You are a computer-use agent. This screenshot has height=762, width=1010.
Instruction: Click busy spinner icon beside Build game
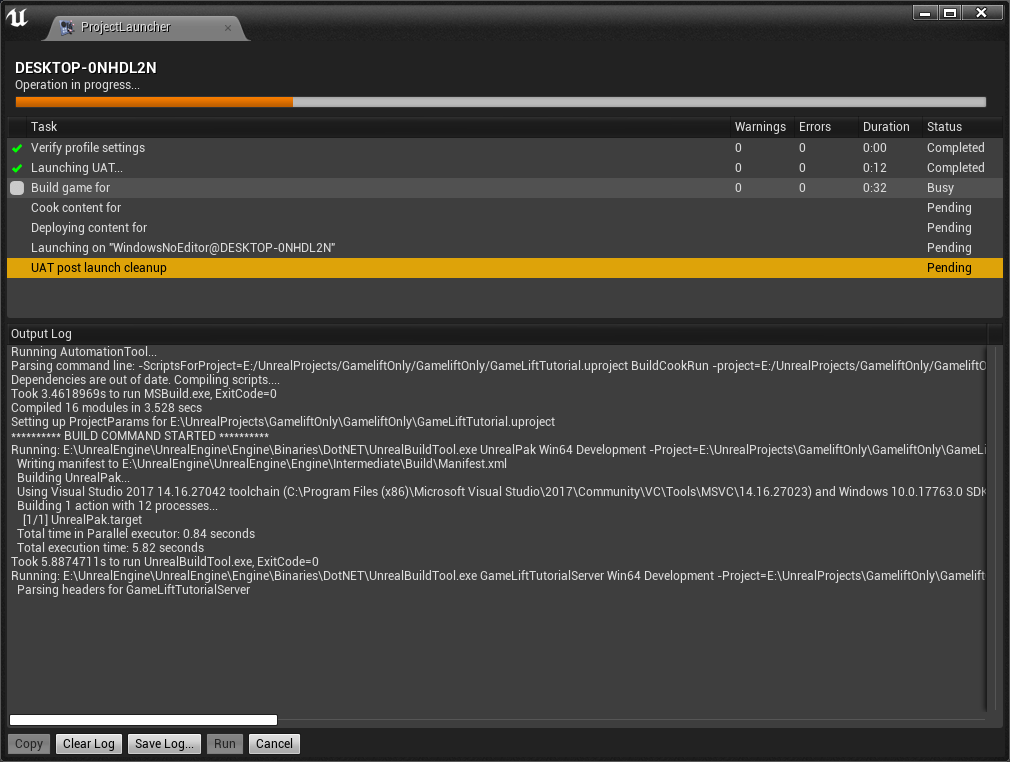[x=17, y=188]
